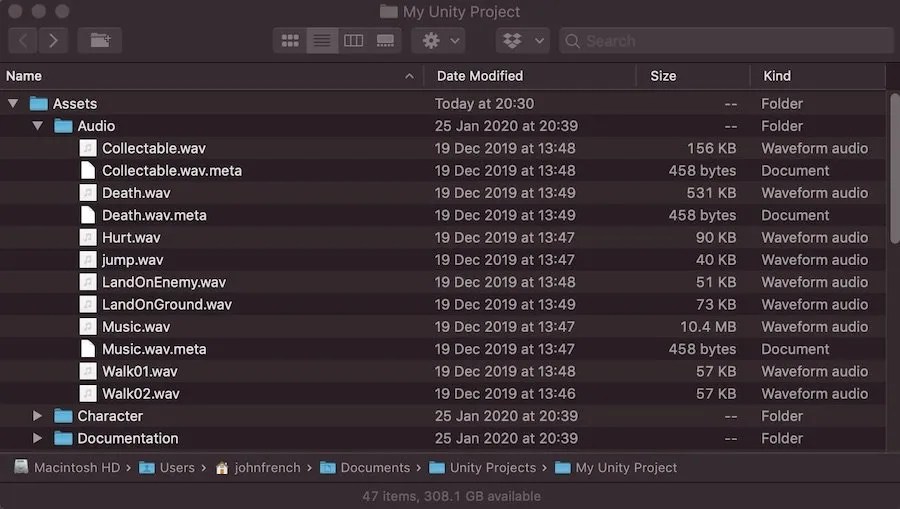Screen dimensions: 900x509
Task: Select Death.wav.meta document icon
Action: click(x=88, y=215)
